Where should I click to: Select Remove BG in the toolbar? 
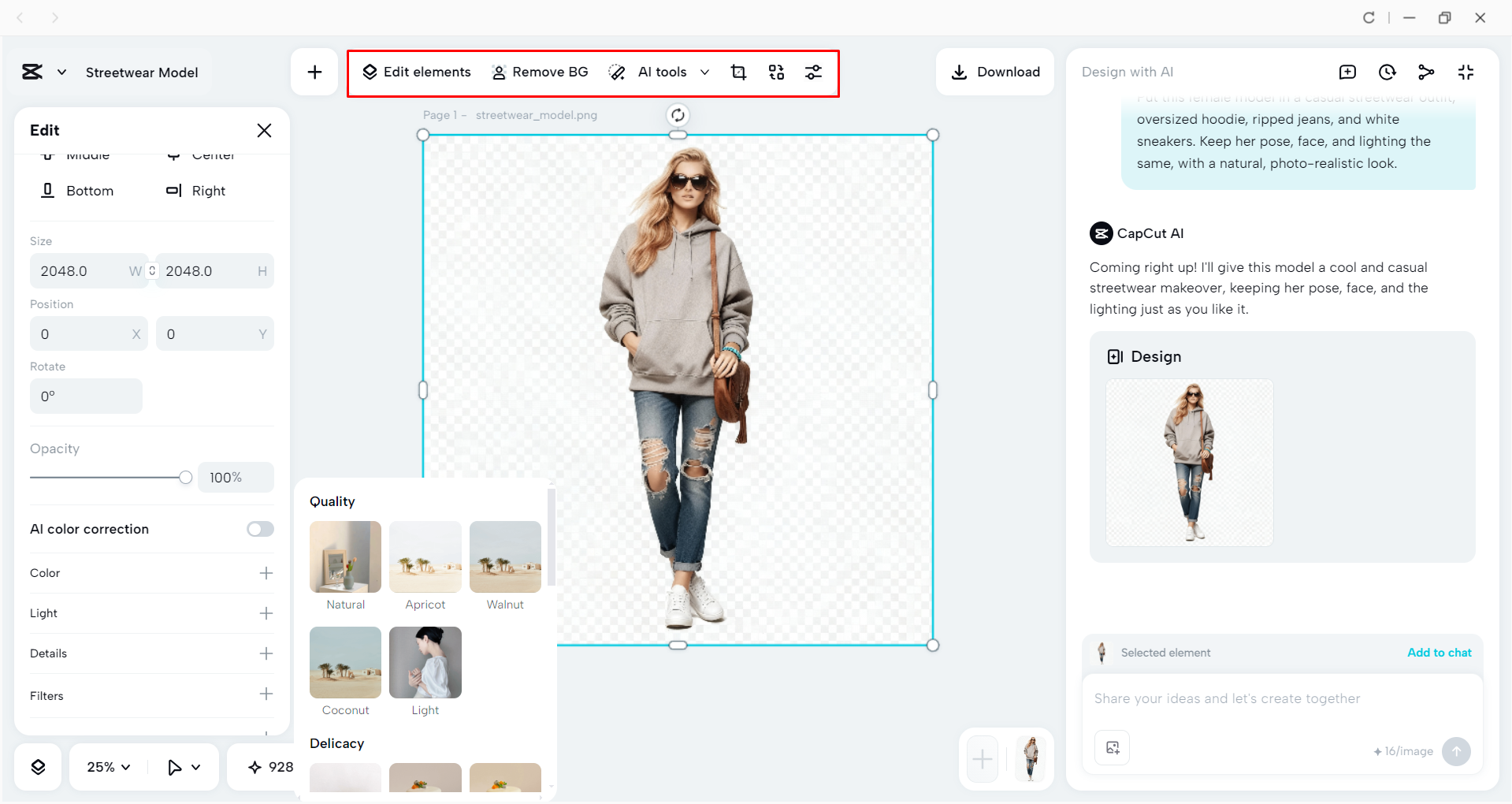[x=540, y=73]
